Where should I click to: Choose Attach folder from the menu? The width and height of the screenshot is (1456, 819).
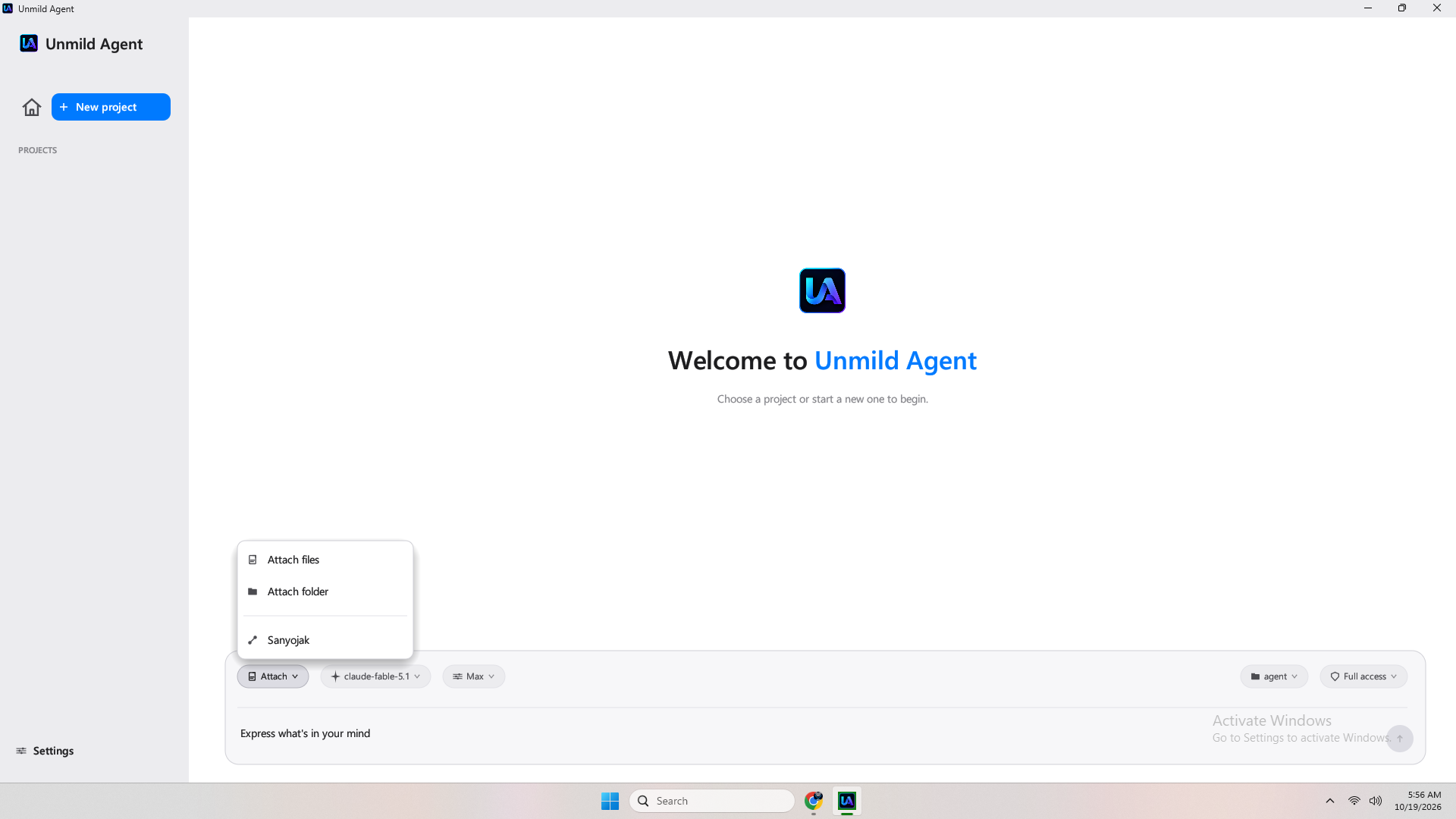(325, 591)
